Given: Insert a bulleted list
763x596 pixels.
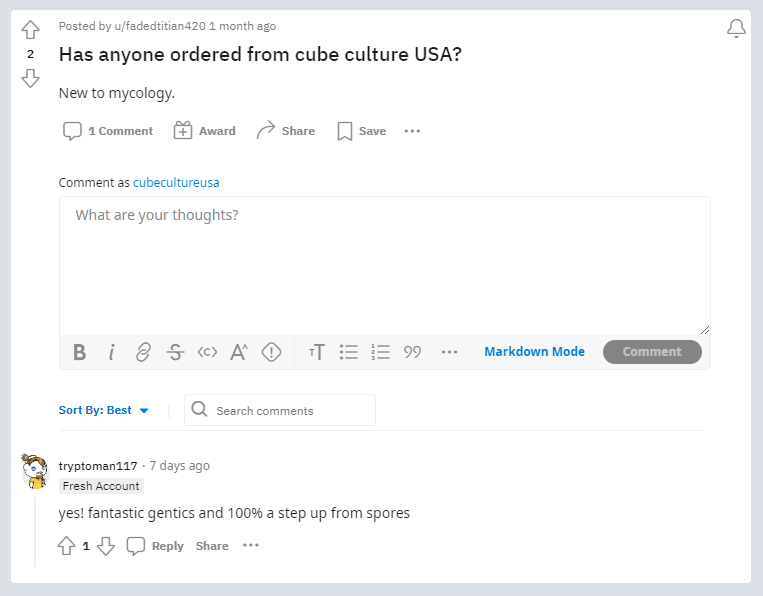Looking at the screenshot, I should point(349,352).
